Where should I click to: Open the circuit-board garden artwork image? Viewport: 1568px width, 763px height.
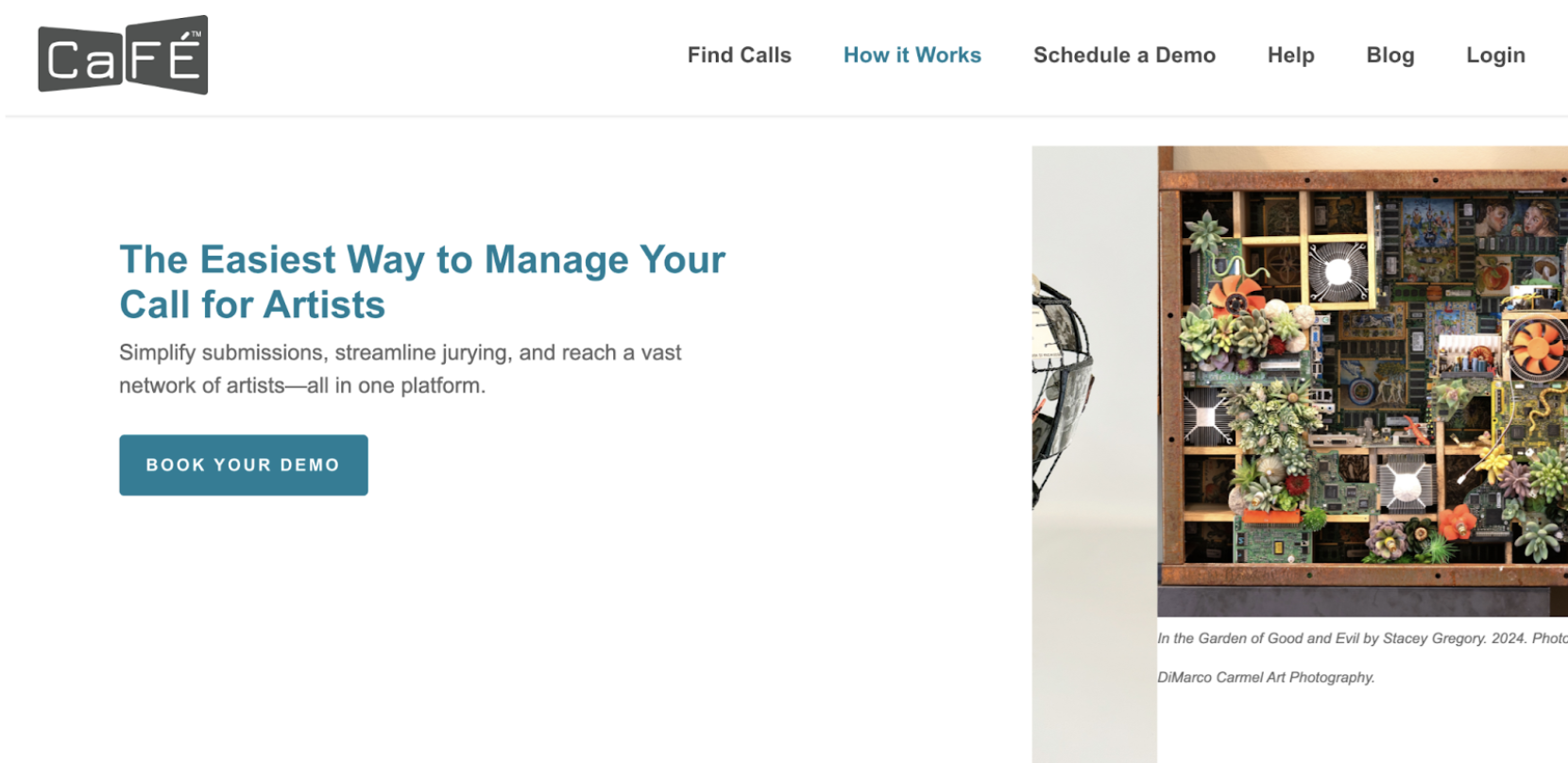1363,381
